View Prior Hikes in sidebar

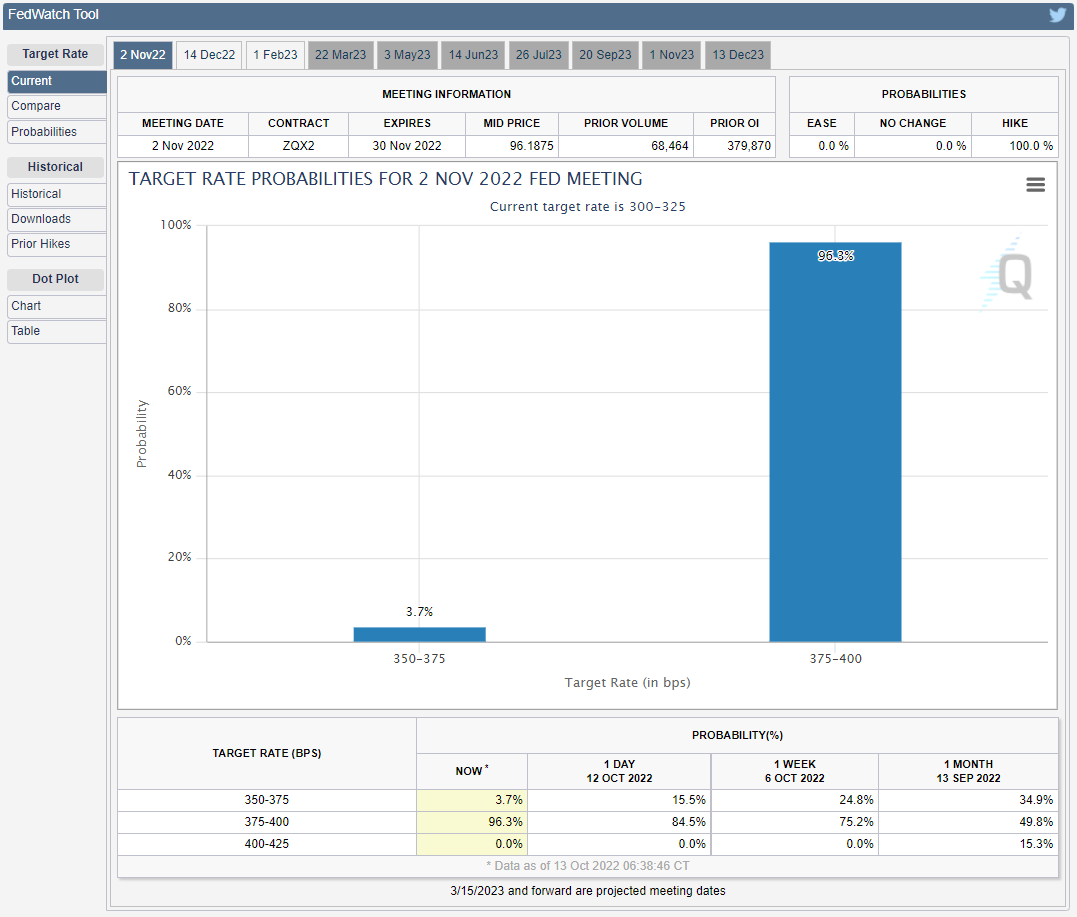point(56,244)
